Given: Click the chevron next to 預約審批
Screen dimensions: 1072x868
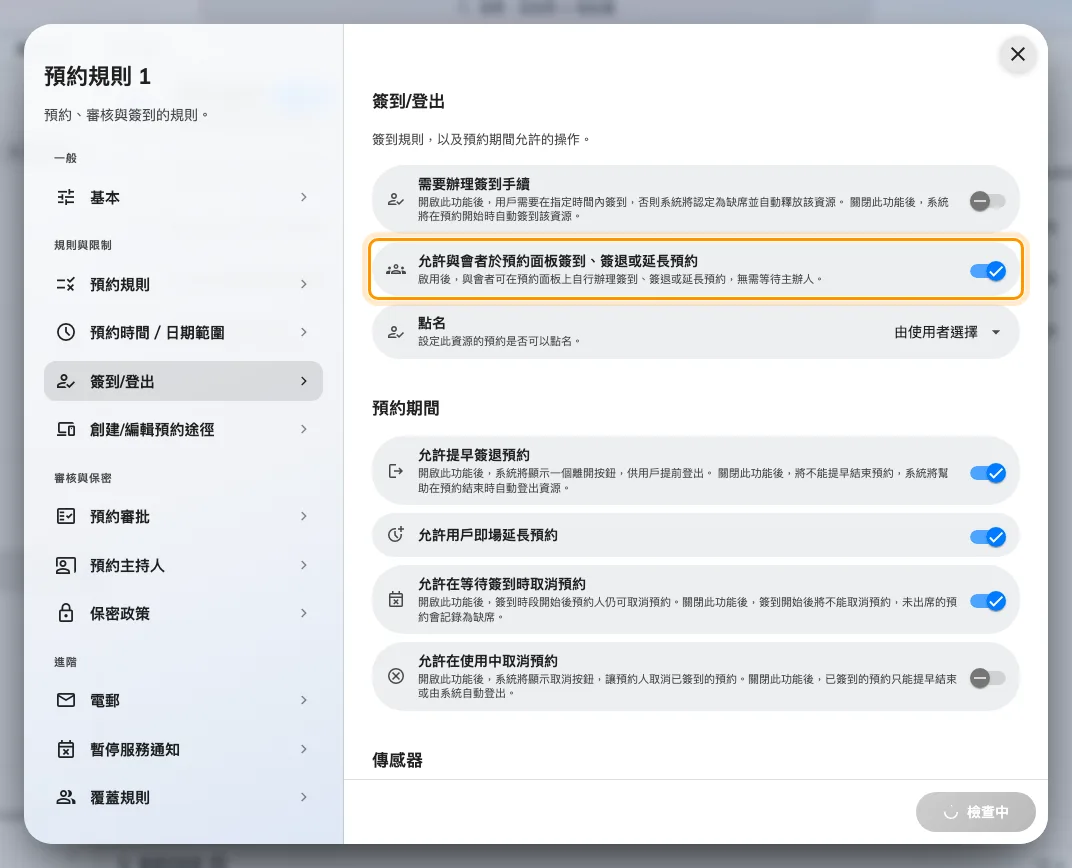Looking at the screenshot, I should 304,516.
